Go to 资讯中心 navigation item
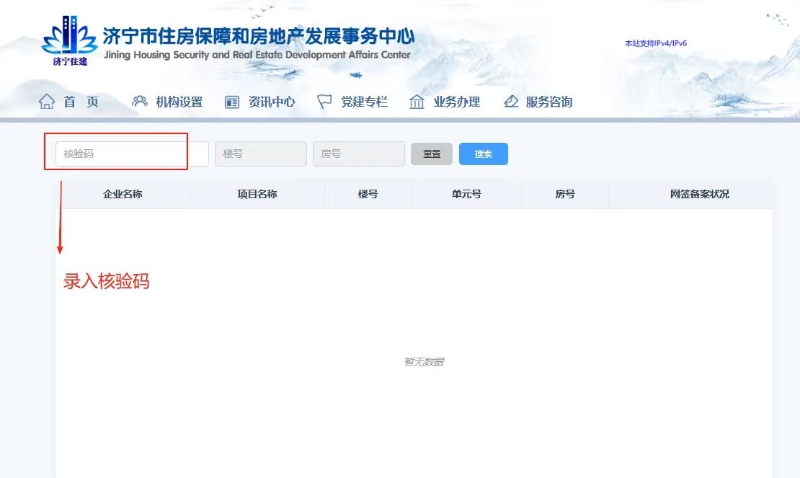The width and height of the screenshot is (800, 478). click(x=271, y=102)
